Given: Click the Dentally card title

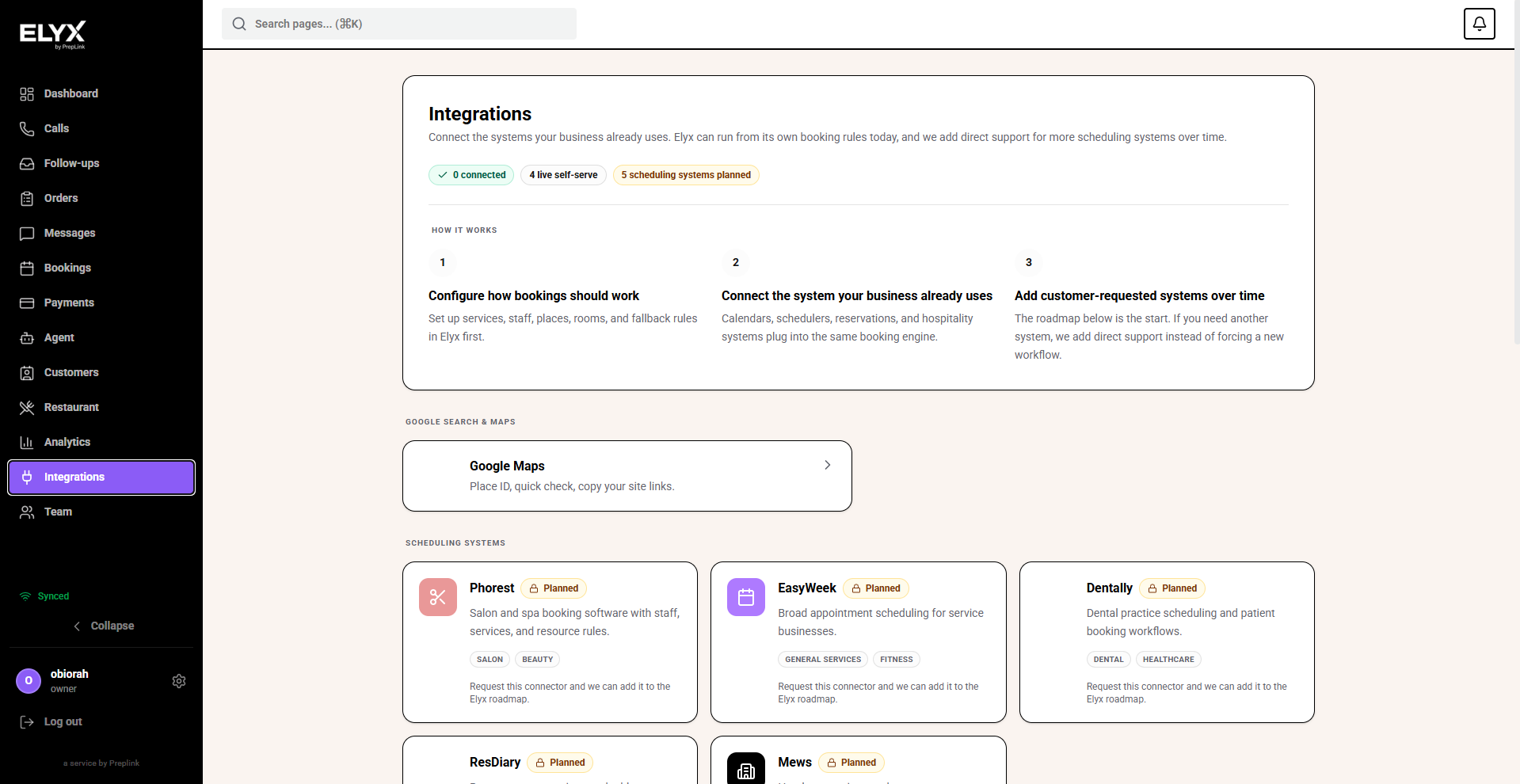Looking at the screenshot, I should click(x=1109, y=588).
